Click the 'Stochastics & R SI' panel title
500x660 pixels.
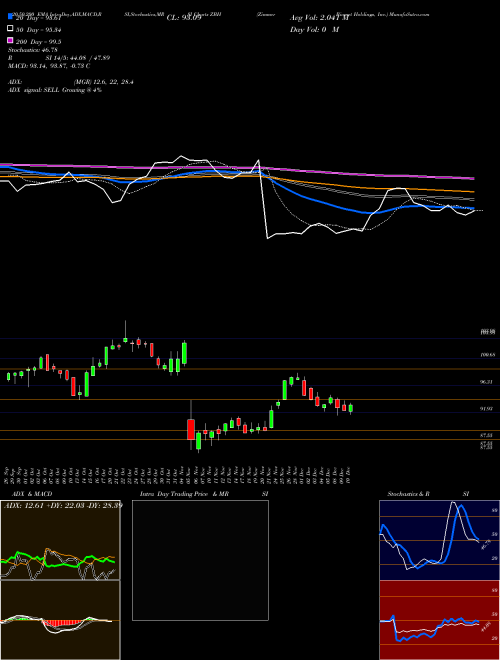coord(428,494)
